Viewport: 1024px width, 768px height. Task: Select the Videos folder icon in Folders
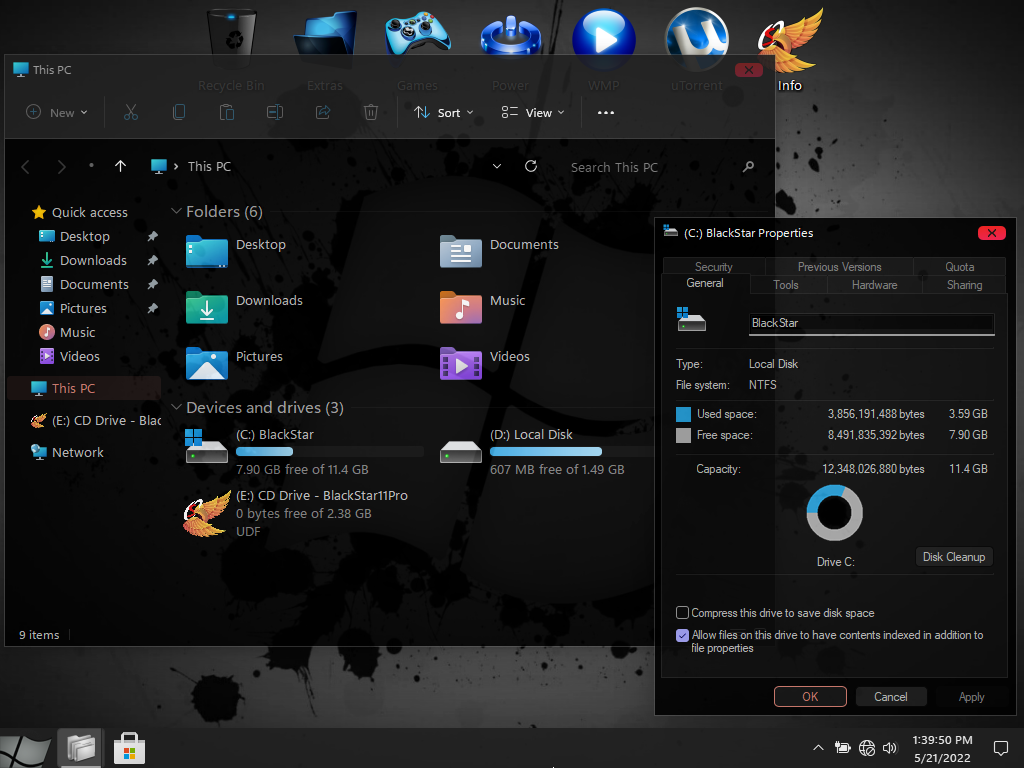tap(460, 363)
